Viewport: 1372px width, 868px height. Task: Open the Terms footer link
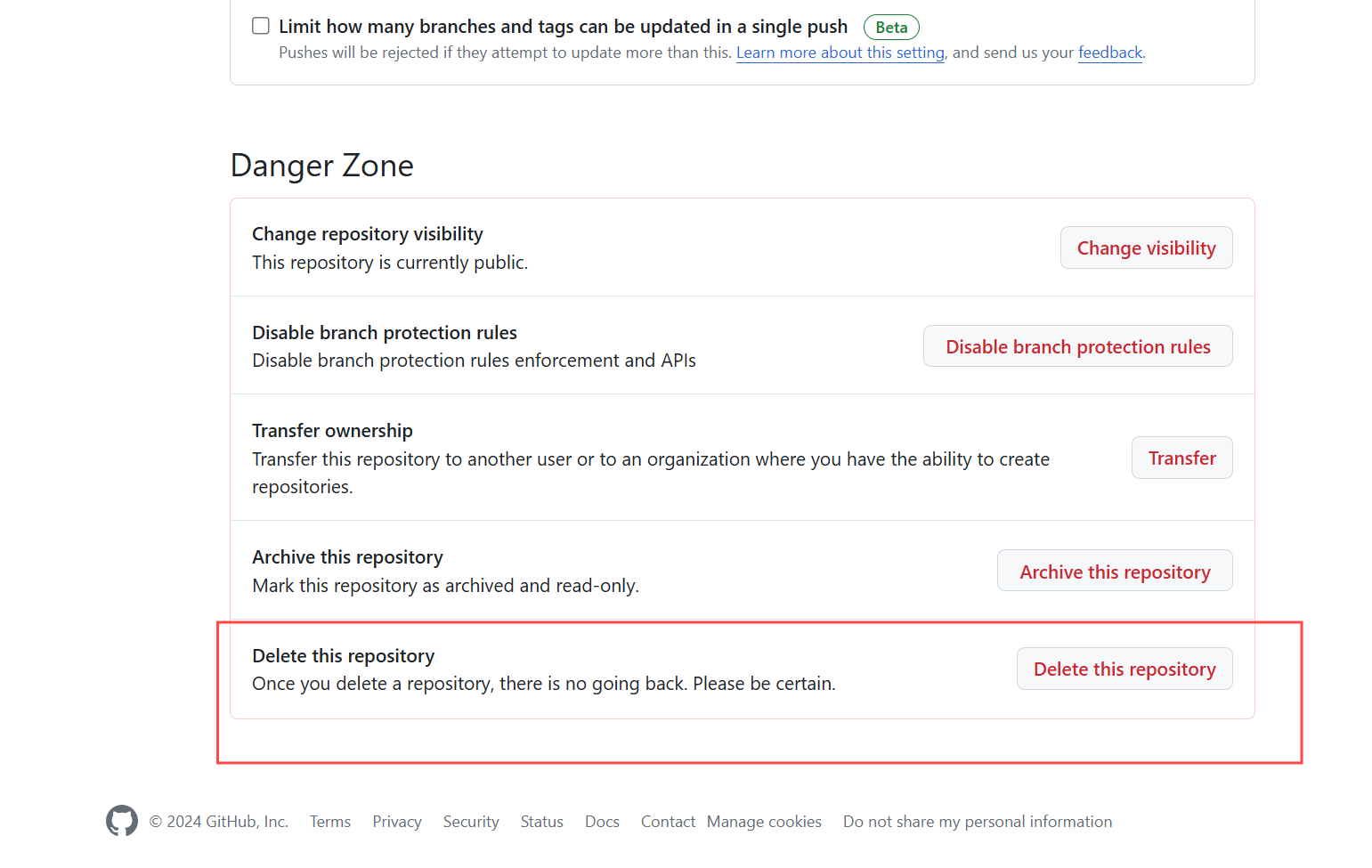330,822
